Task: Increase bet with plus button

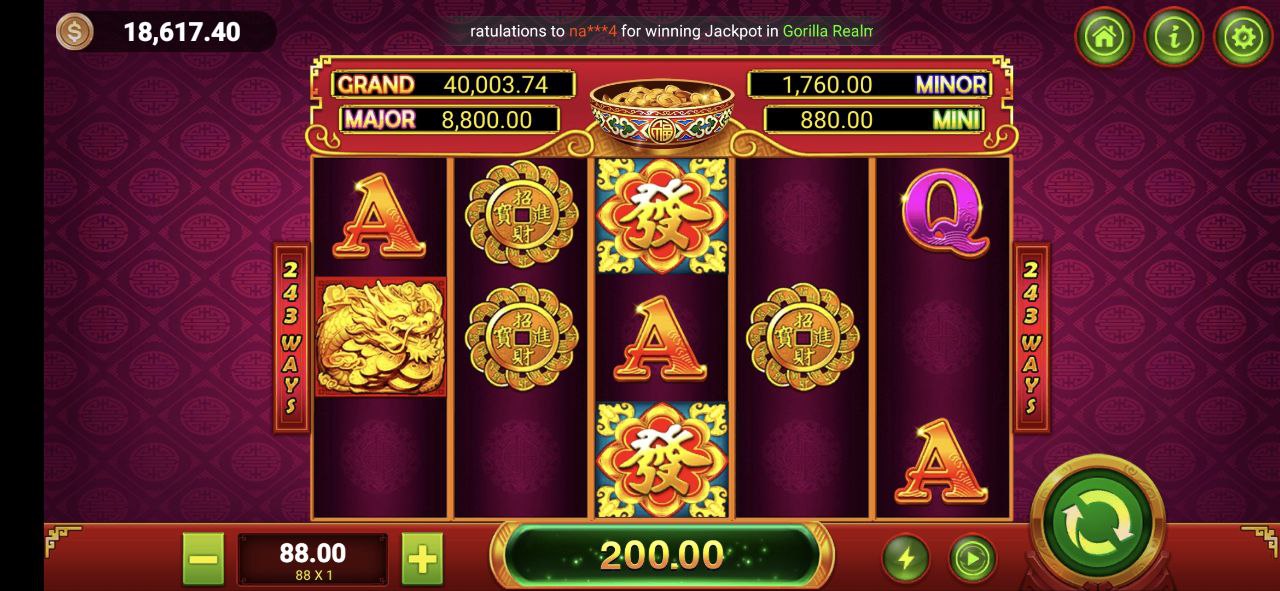Action: click(x=422, y=559)
